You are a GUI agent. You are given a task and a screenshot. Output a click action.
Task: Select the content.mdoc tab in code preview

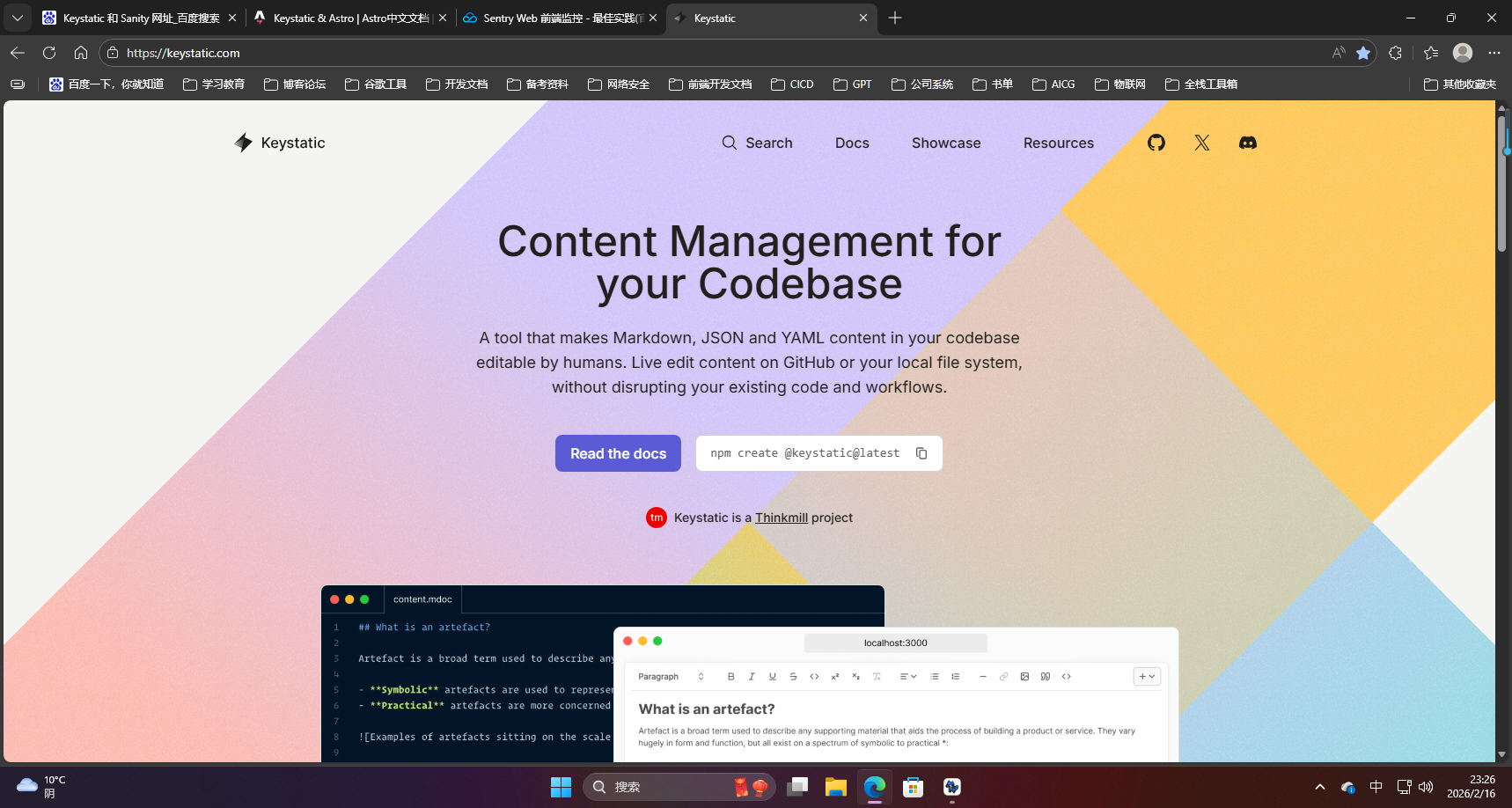[422, 599]
